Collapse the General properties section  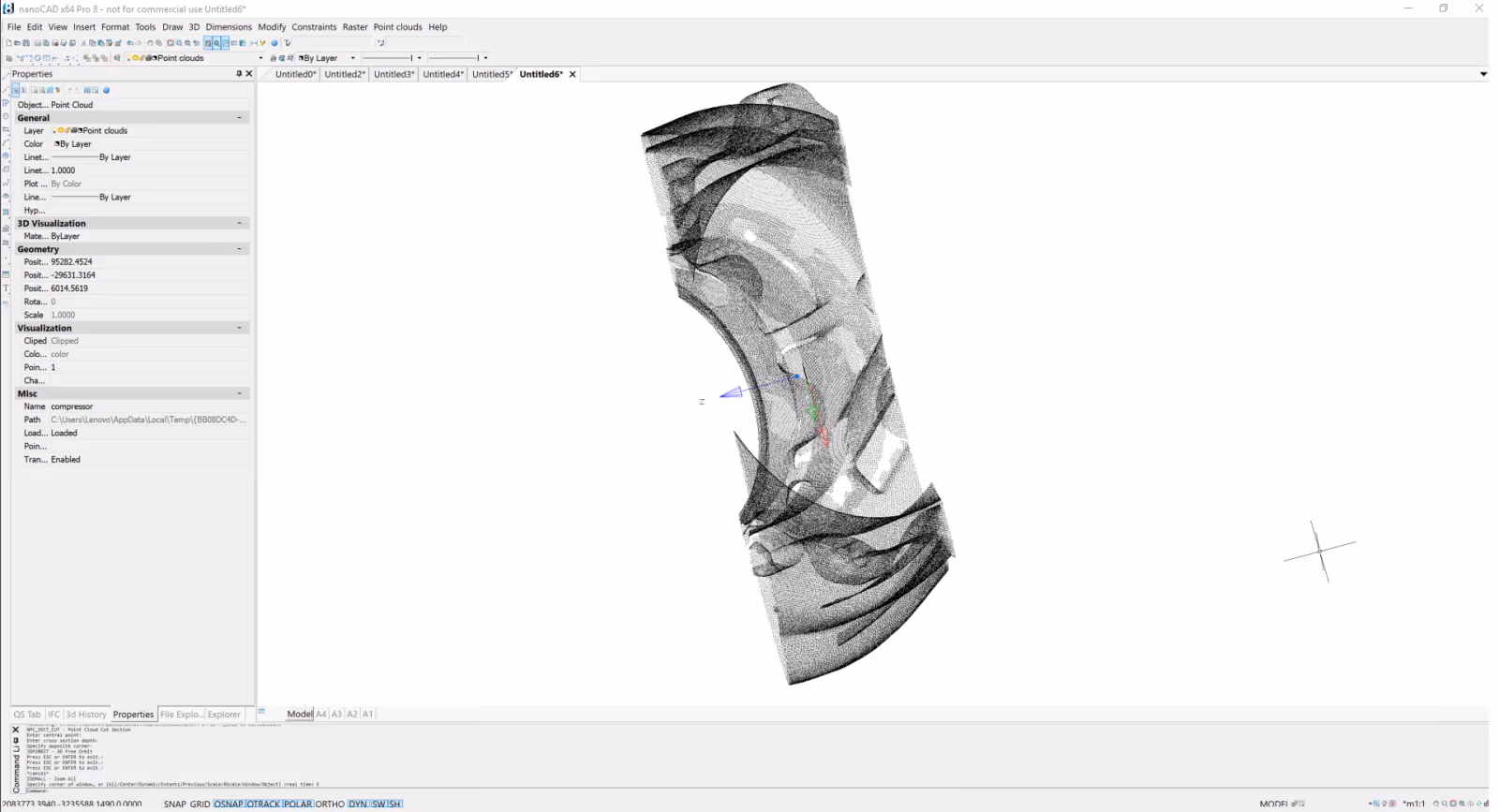239,118
